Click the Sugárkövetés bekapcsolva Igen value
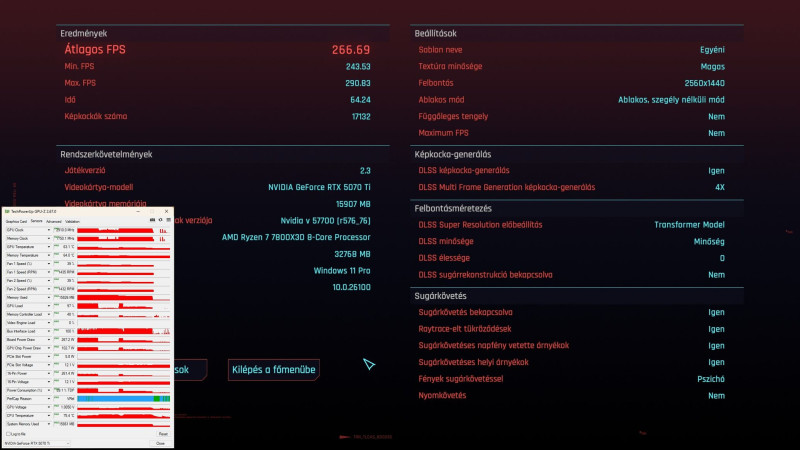 pos(716,312)
